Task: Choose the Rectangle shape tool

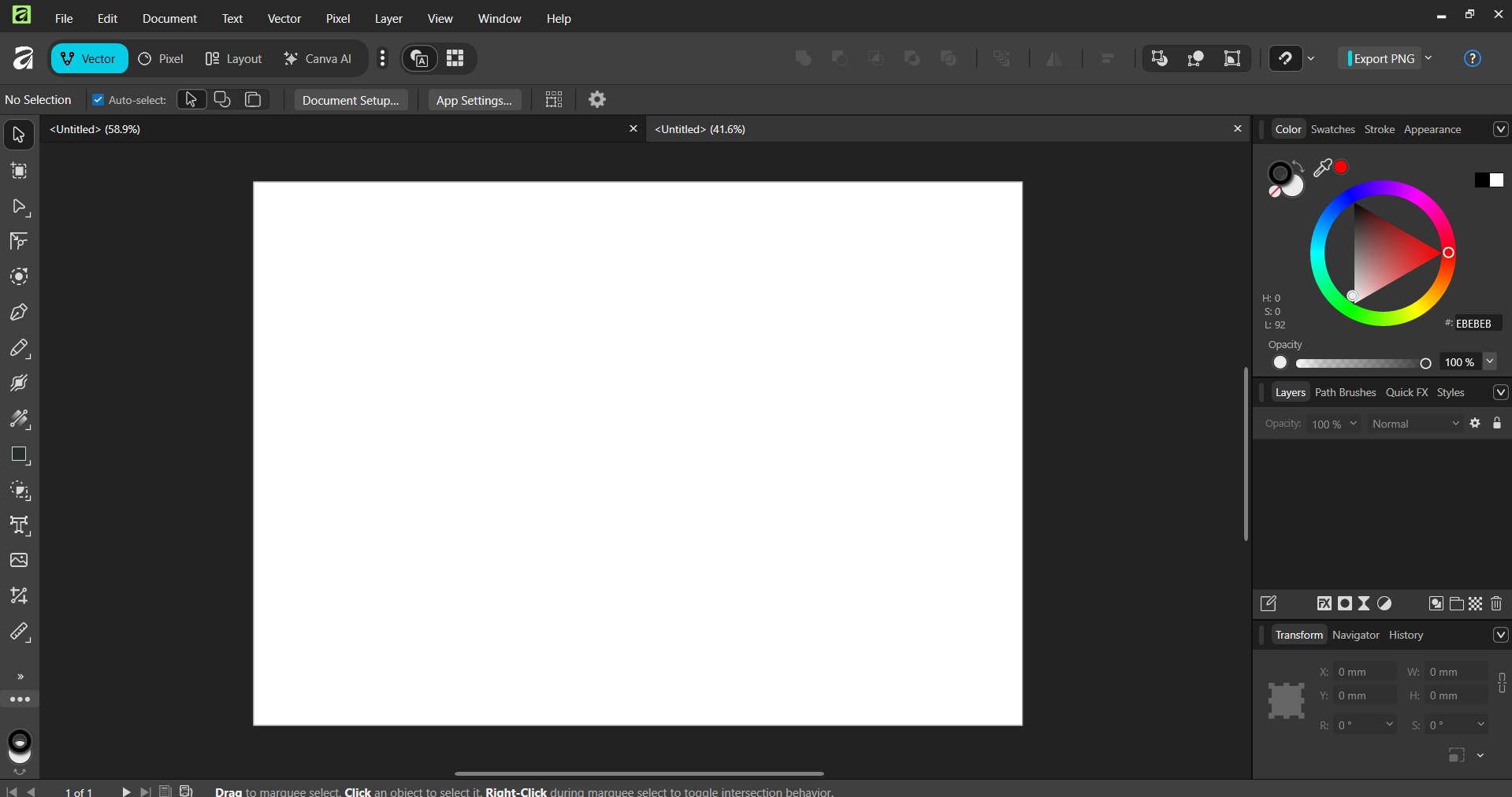Action: click(19, 455)
